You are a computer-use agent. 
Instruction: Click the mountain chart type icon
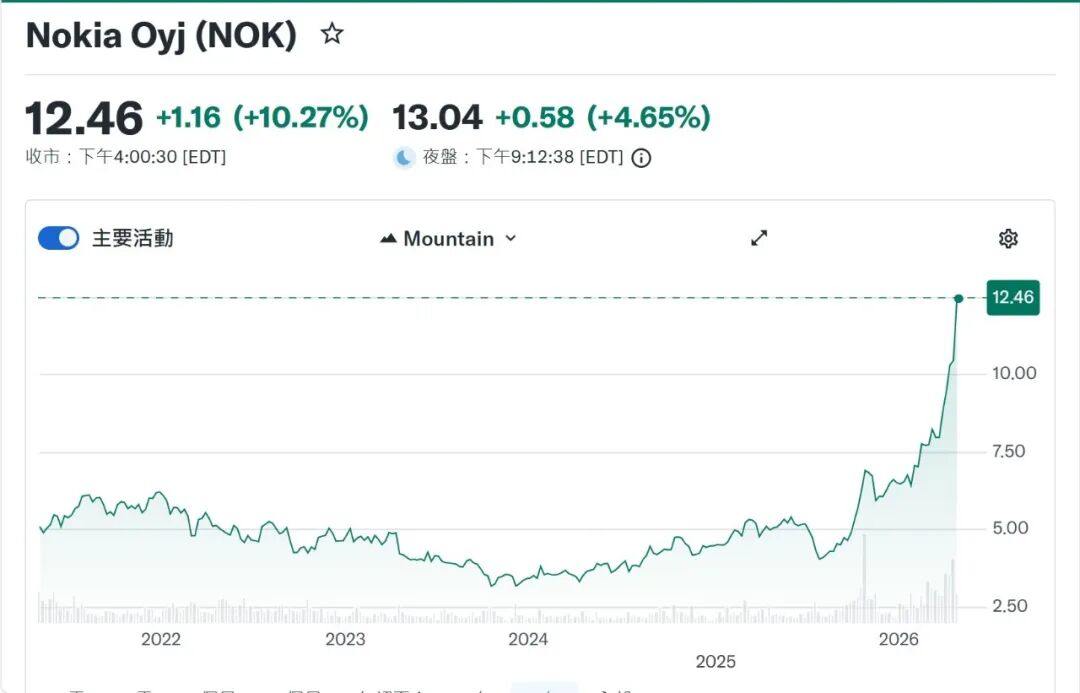[389, 239]
